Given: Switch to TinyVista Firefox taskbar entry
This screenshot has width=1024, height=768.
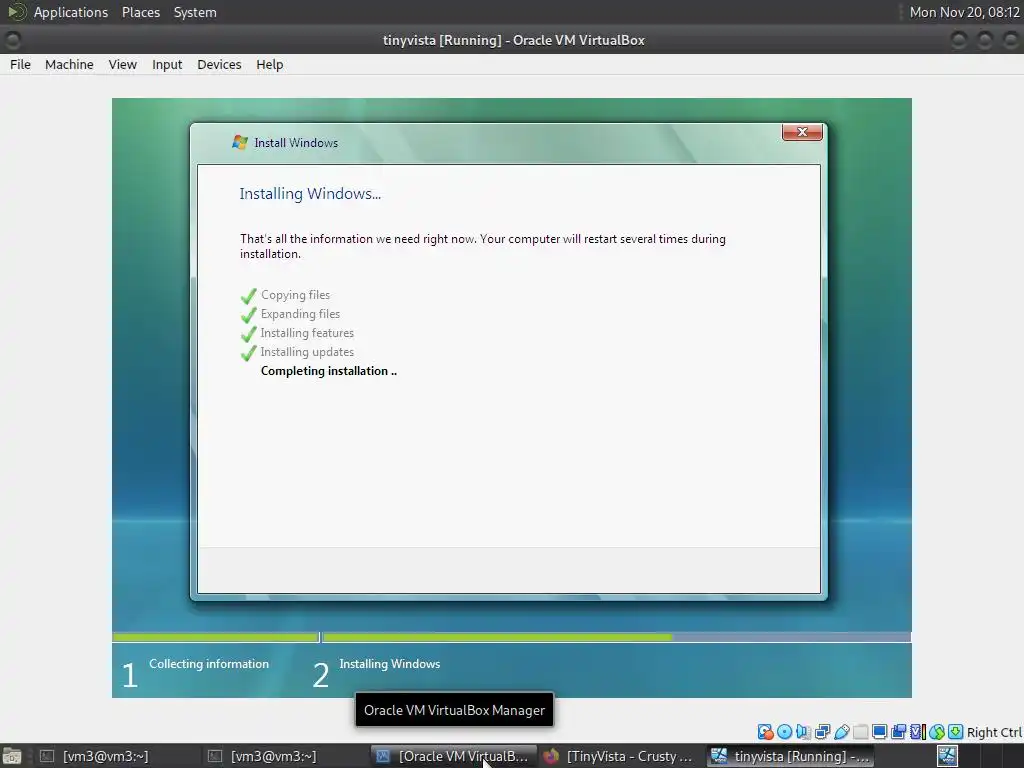Looking at the screenshot, I should pos(620,756).
